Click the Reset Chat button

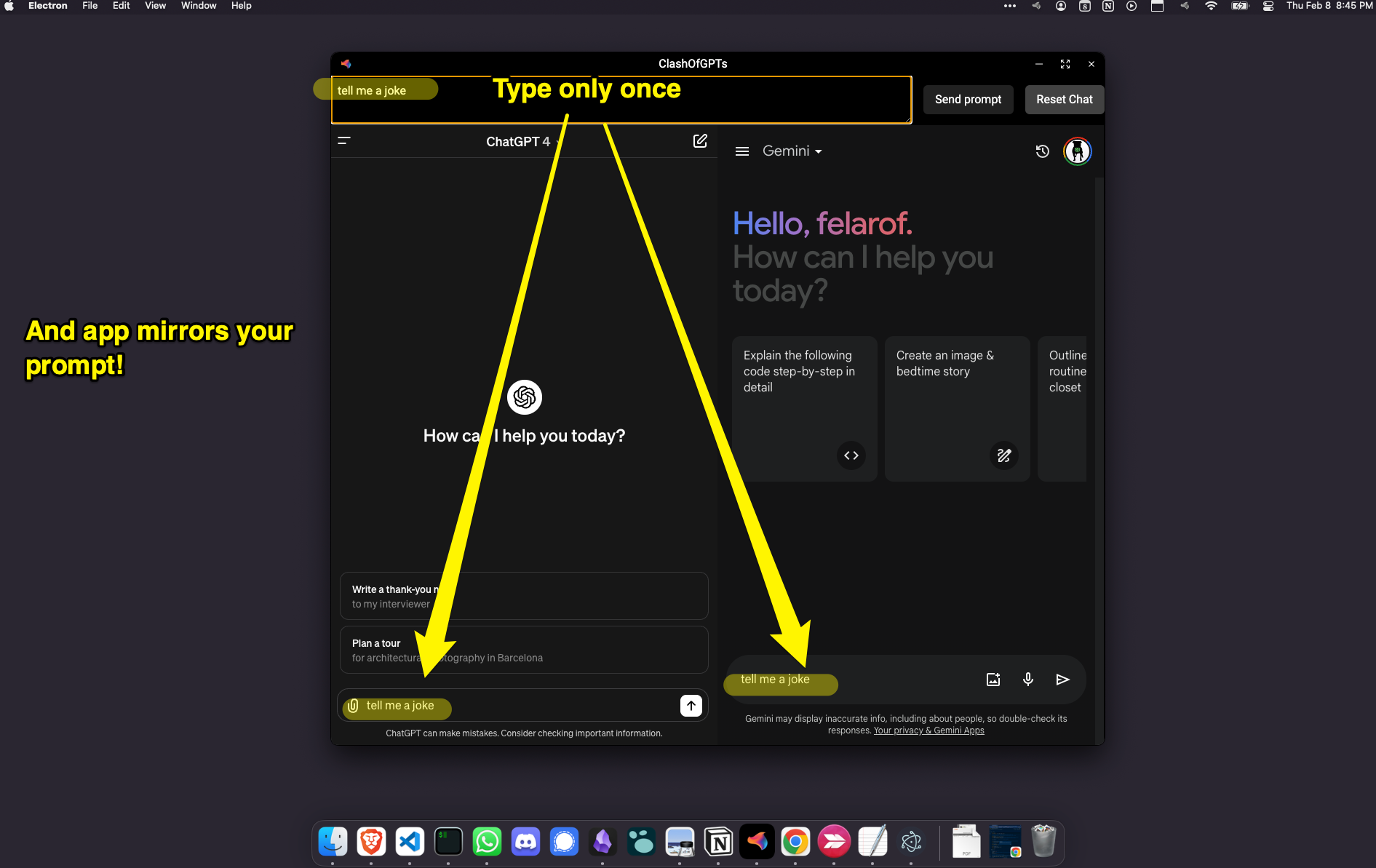[x=1064, y=99]
